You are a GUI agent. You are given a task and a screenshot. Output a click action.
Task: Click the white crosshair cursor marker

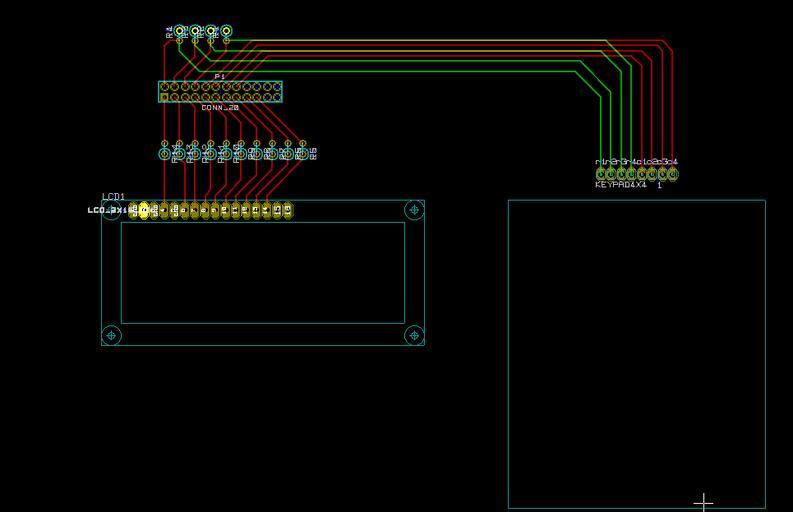(704, 501)
